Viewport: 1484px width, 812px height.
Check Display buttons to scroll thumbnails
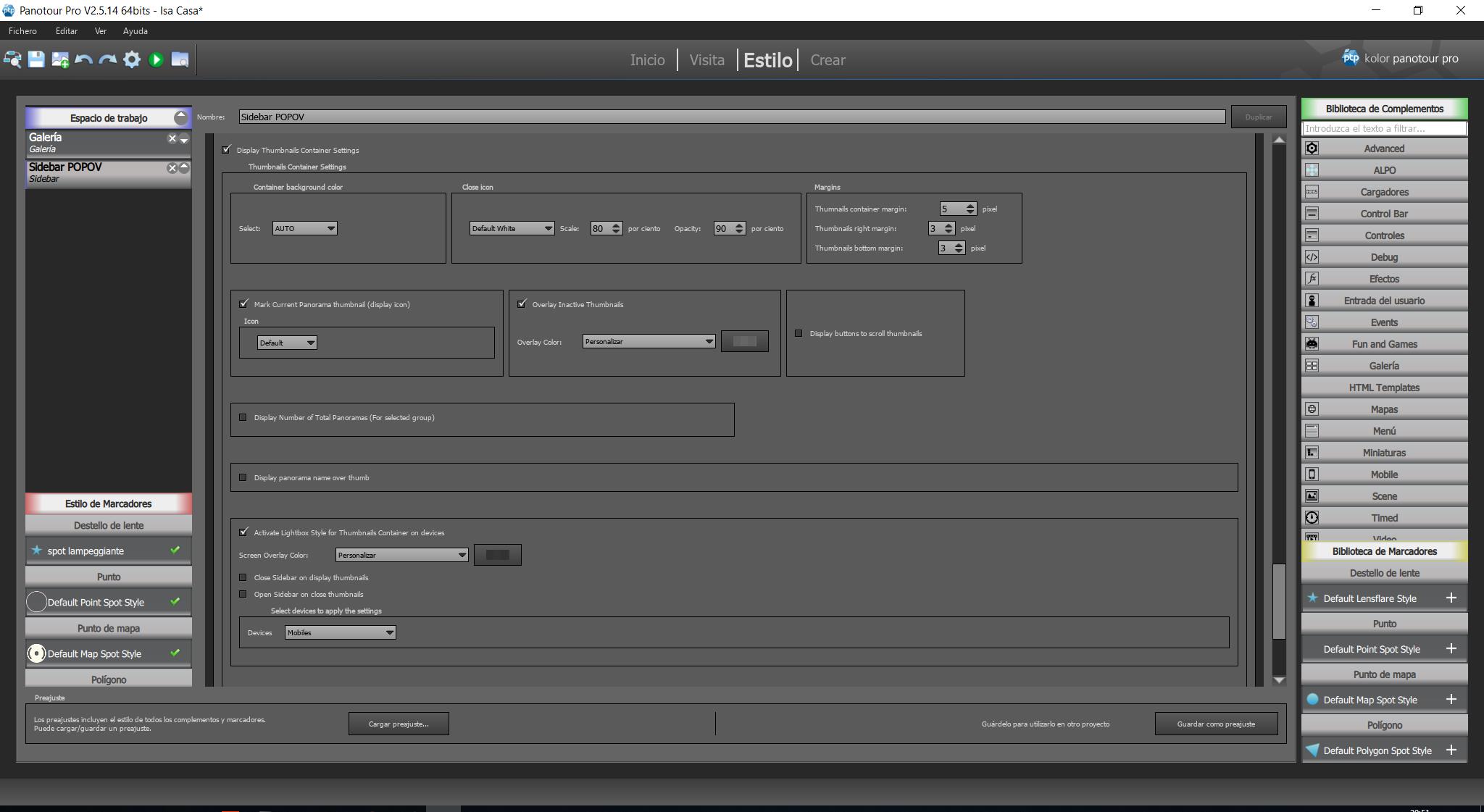[799, 333]
